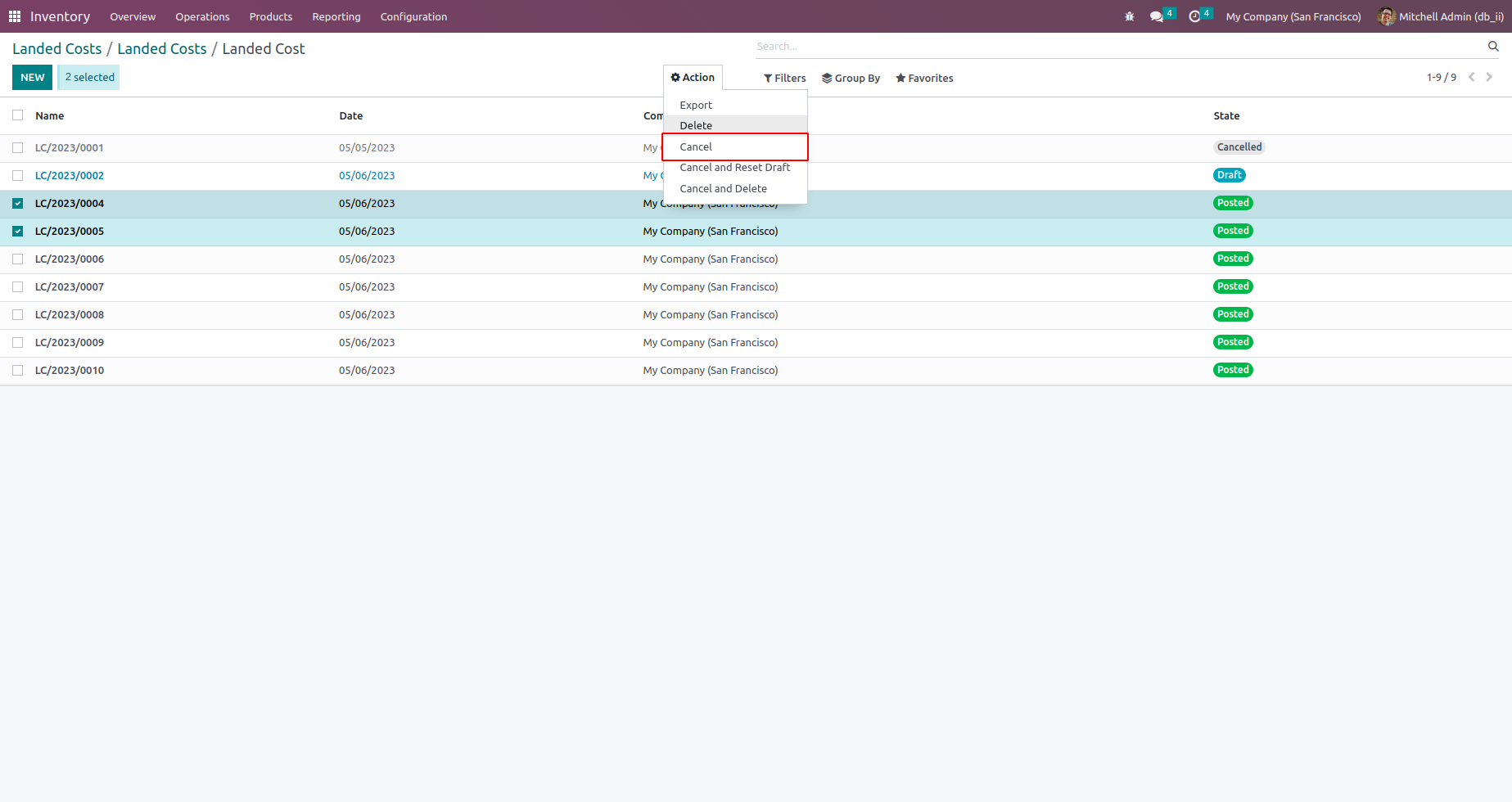This screenshot has height=802, width=1512.
Task: Click the Draft state badge
Action: click(x=1230, y=175)
